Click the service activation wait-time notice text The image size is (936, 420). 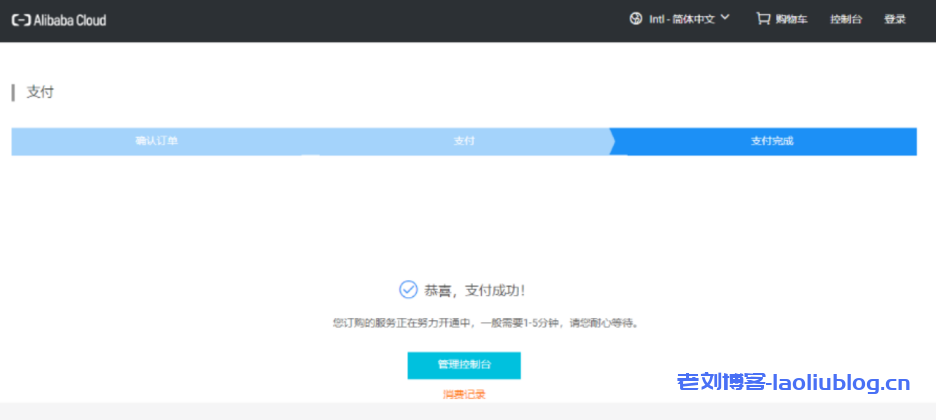coord(485,323)
